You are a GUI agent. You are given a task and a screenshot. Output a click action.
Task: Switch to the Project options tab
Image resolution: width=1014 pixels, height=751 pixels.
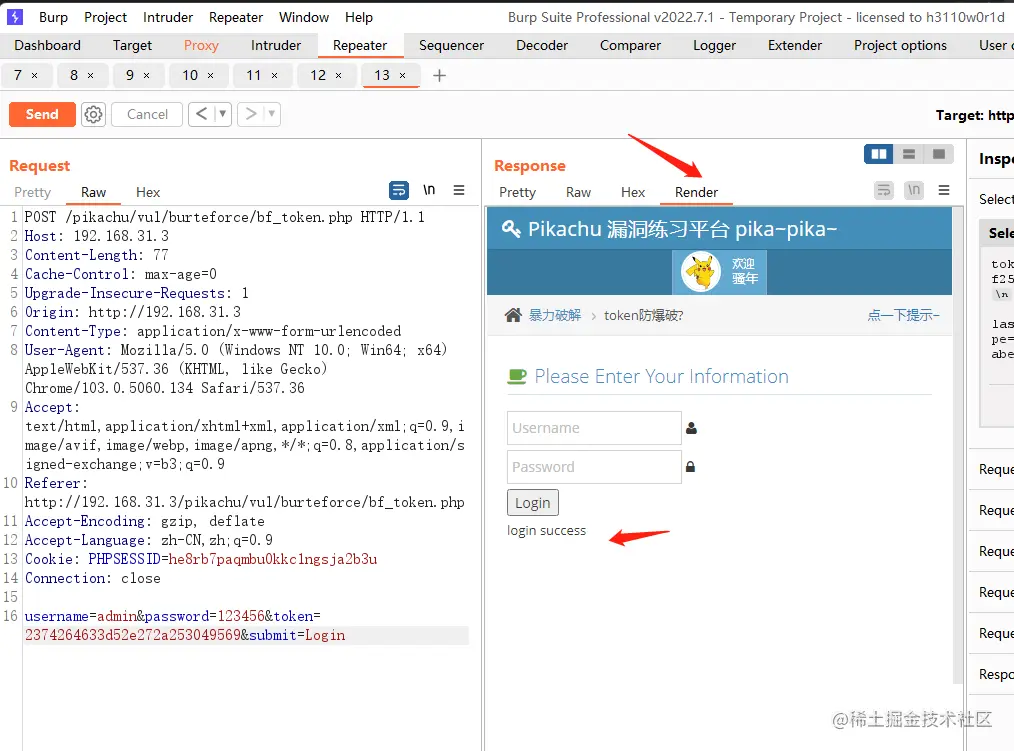pyautogui.click(x=900, y=45)
